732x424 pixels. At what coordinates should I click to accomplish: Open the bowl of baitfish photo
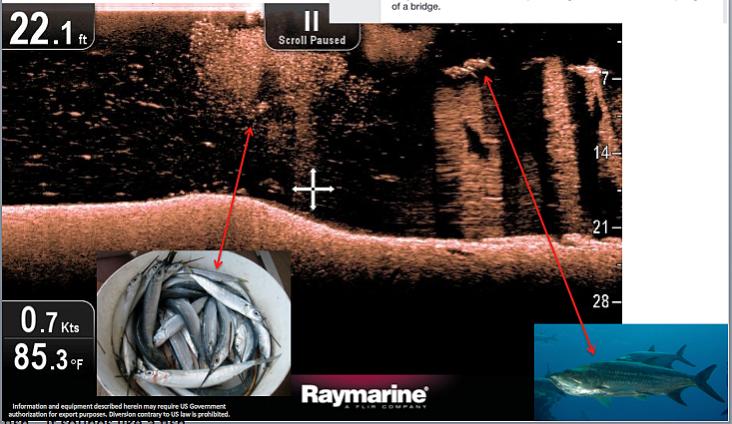point(193,322)
